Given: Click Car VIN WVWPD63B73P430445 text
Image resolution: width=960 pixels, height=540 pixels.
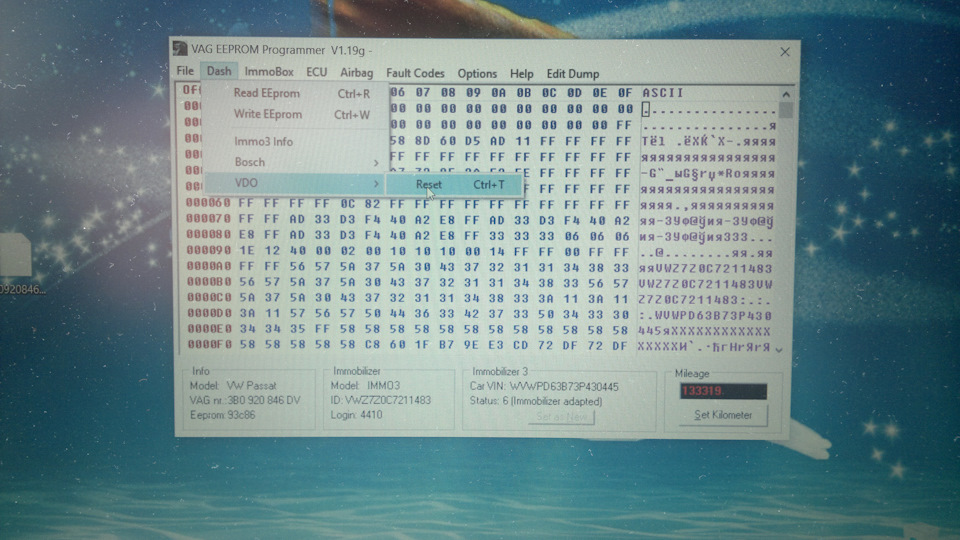Looking at the screenshot, I should 544,387.
